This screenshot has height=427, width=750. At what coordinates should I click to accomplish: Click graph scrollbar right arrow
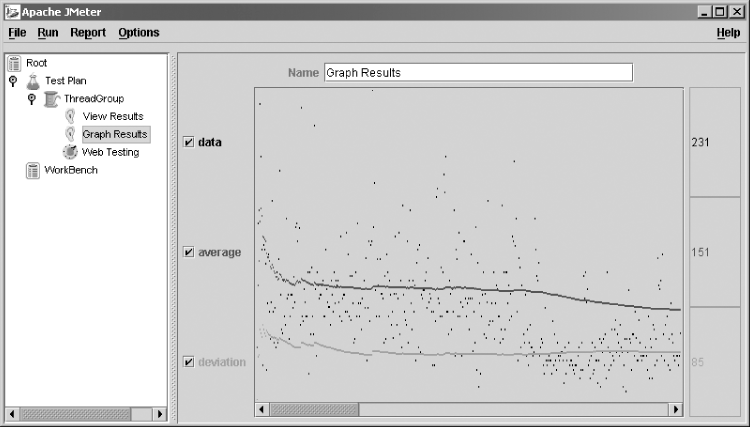[675, 409]
